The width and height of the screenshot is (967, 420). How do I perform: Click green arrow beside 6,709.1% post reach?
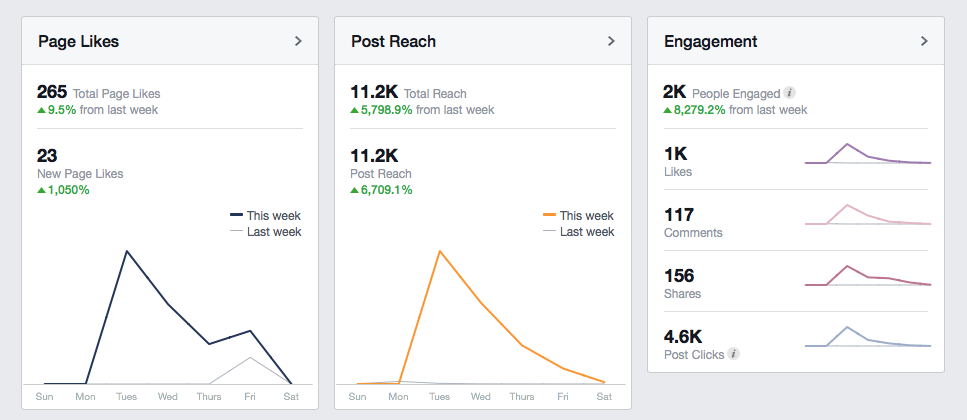coord(355,190)
